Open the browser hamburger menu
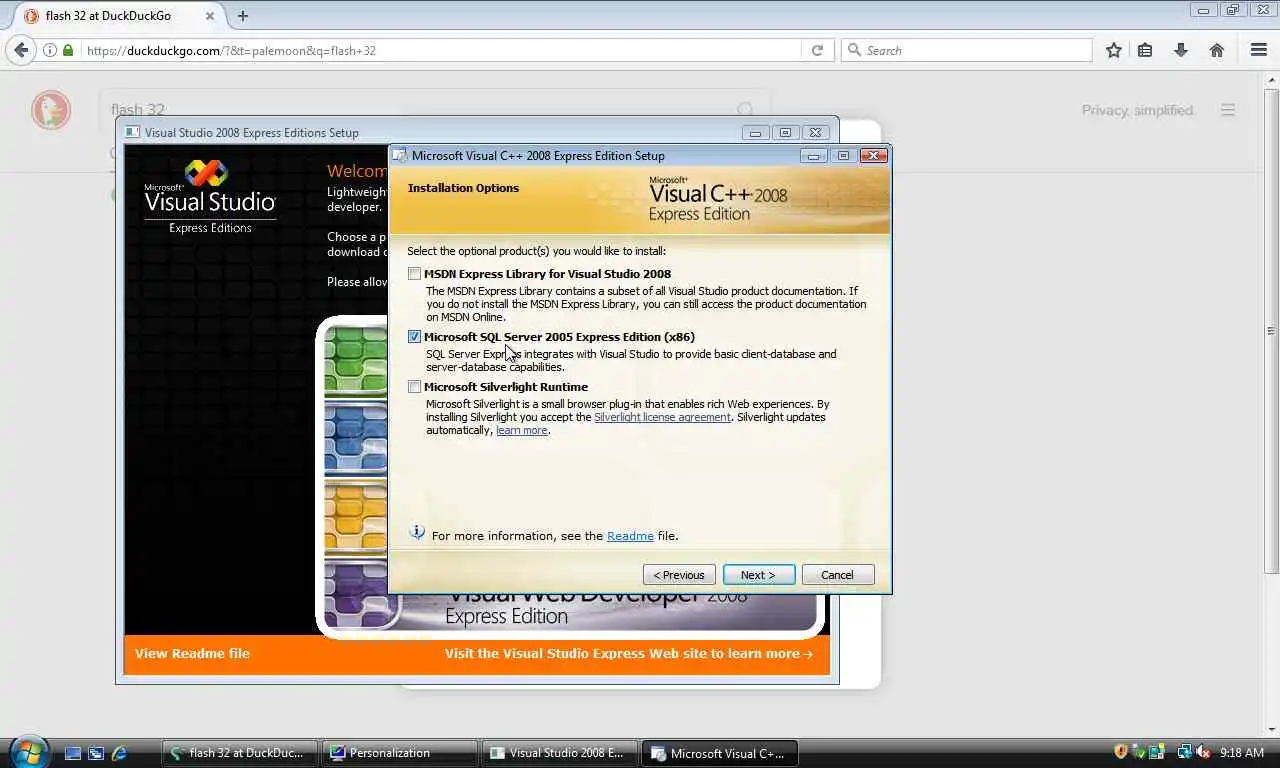The width and height of the screenshot is (1280, 768). [x=1259, y=50]
